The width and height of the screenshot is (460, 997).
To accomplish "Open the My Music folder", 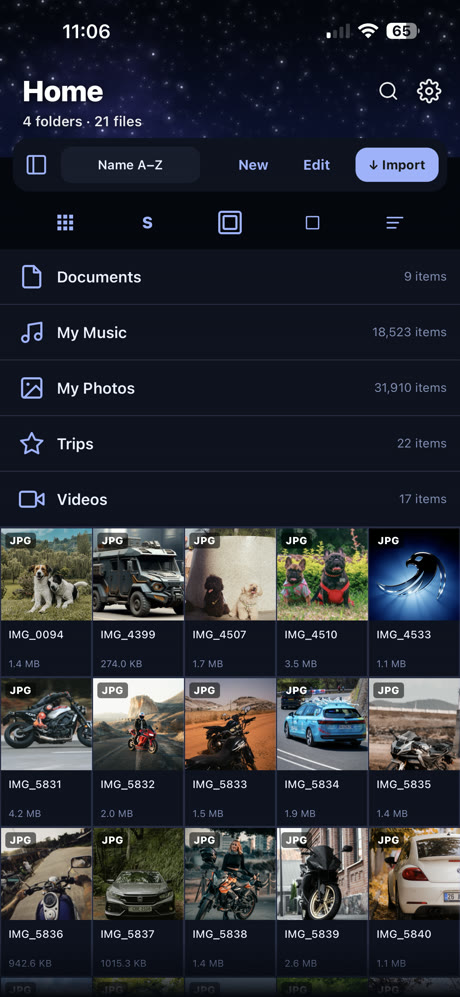I will pos(230,333).
